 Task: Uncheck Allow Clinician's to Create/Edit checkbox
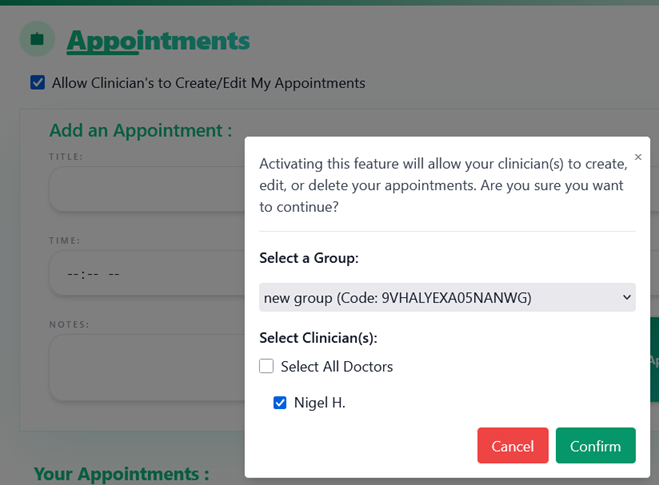point(38,83)
